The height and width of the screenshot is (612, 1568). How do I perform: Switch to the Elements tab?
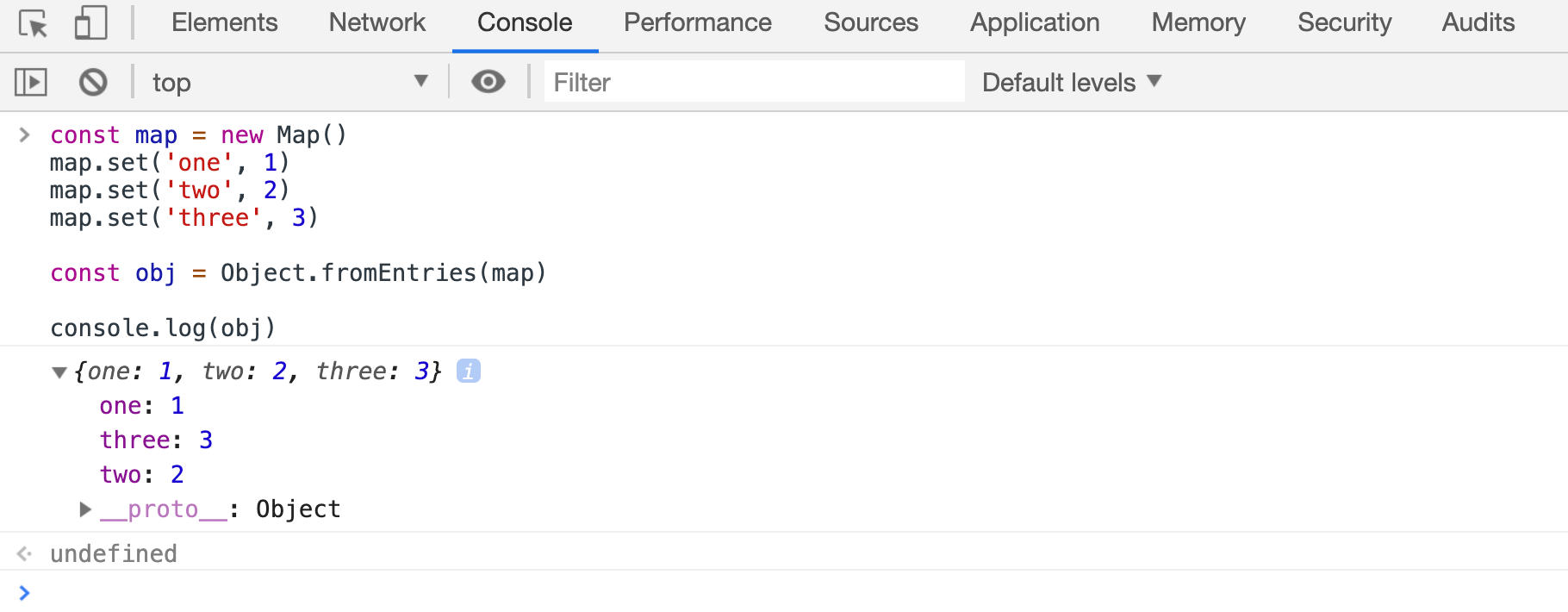[x=224, y=22]
